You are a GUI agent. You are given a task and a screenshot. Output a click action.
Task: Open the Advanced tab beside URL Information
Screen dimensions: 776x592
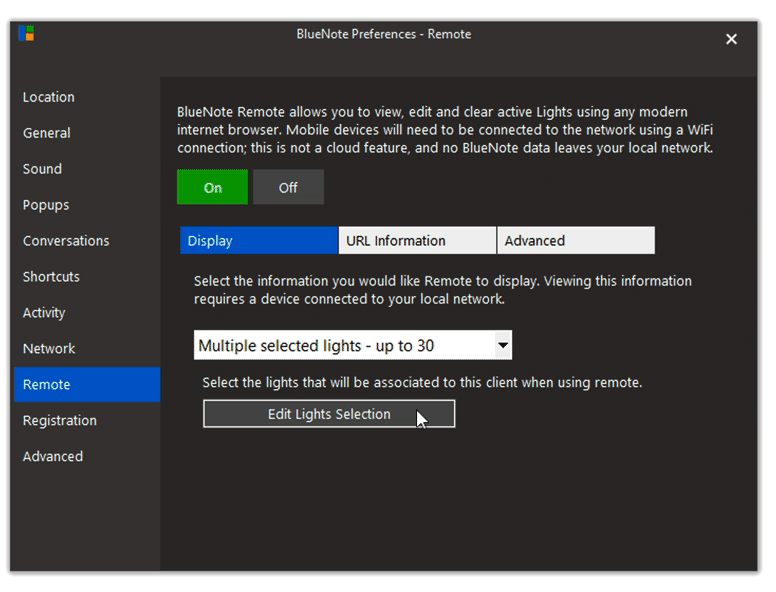576,241
